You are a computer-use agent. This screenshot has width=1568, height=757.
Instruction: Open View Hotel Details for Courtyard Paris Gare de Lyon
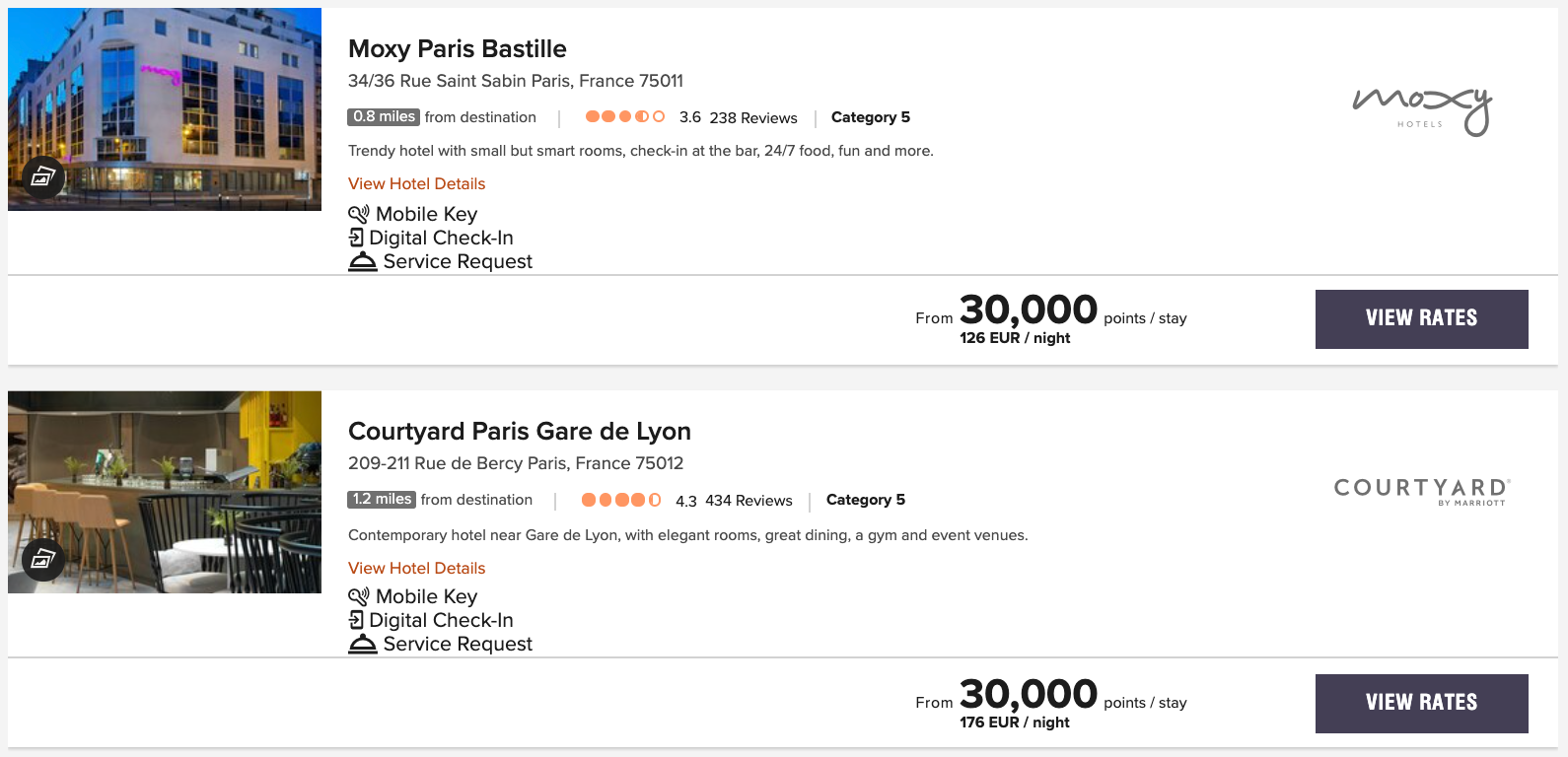pos(416,568)
